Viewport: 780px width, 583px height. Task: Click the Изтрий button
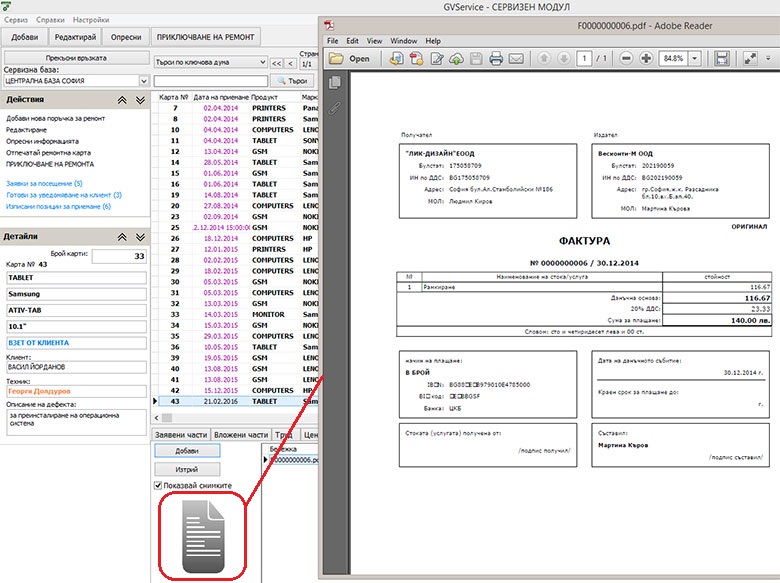tap(187, 469)
